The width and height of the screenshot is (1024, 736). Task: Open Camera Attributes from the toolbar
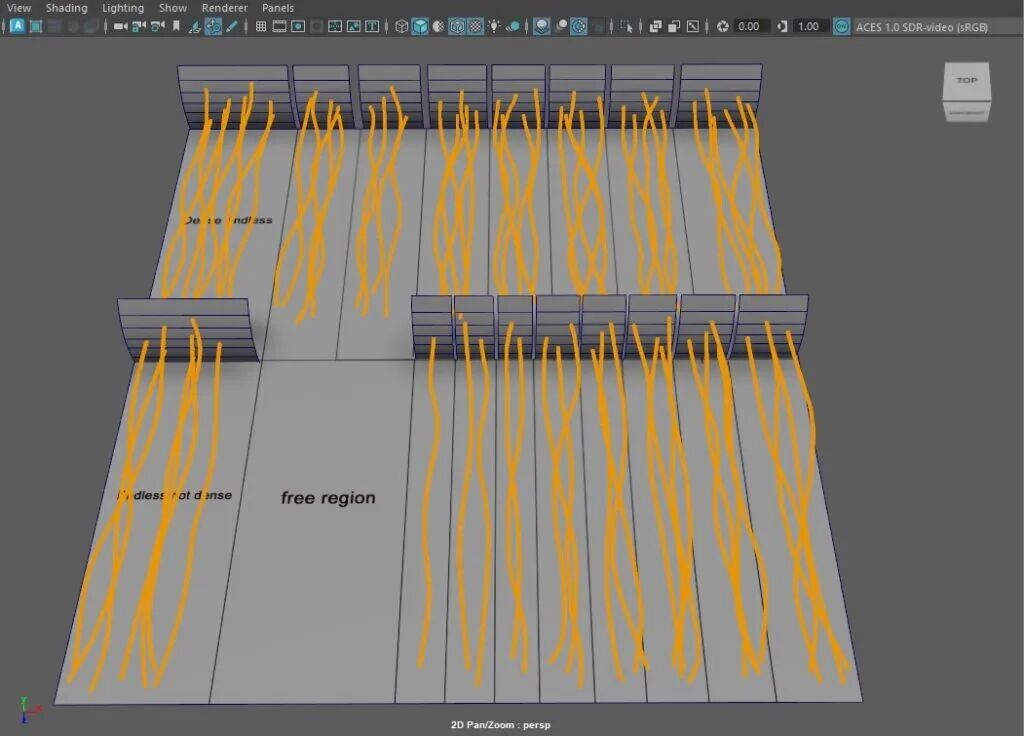click(157, 26)
